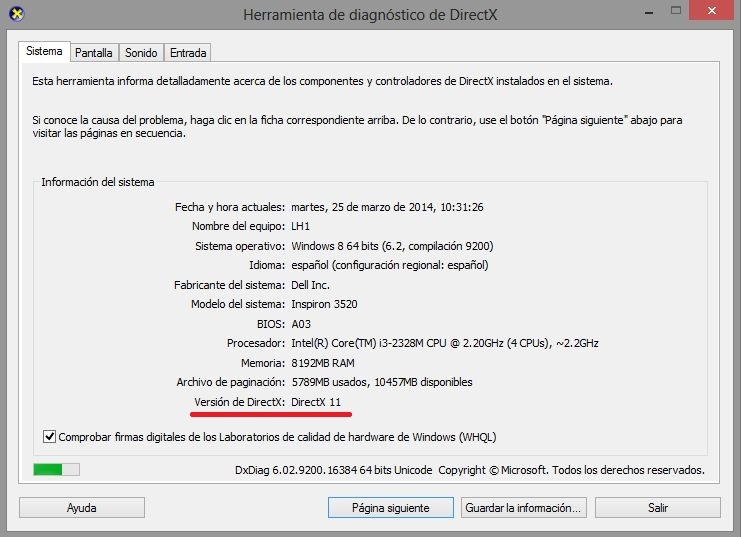741x537 pixels.
Task: Go to Página siguiente
Action: coord(391,508)
